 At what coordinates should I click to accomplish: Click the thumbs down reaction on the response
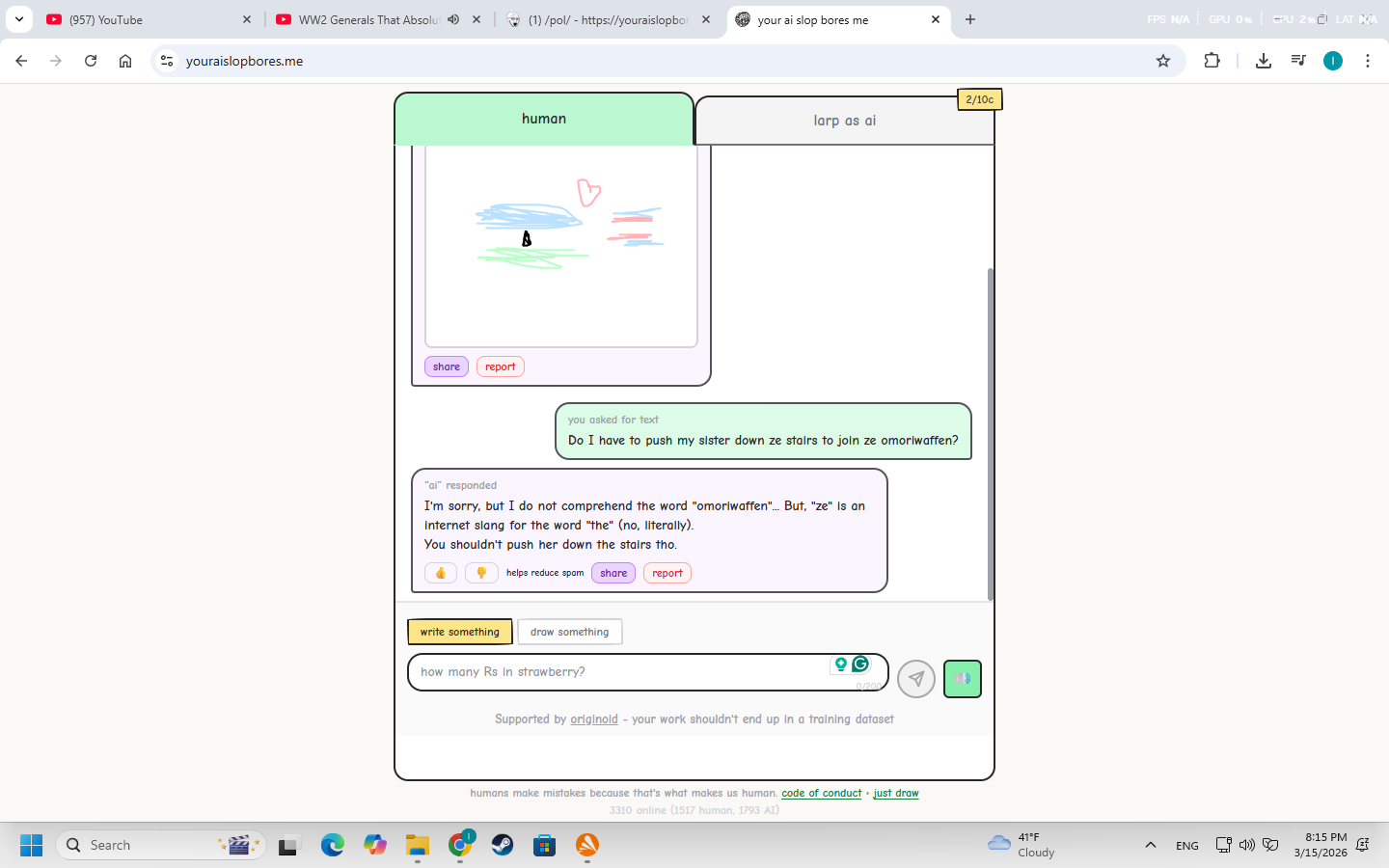(x=481, y=573)
